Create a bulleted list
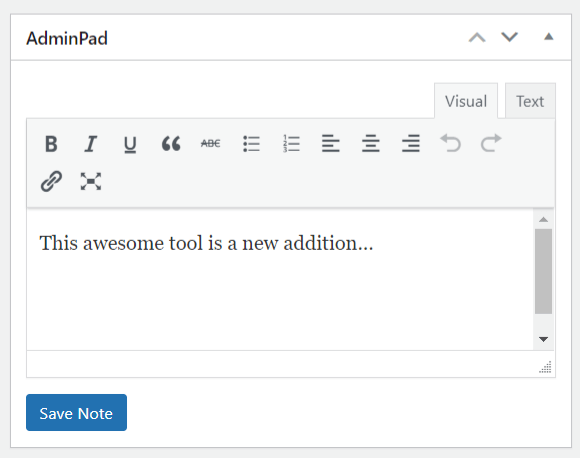 [x=251, y=144]
